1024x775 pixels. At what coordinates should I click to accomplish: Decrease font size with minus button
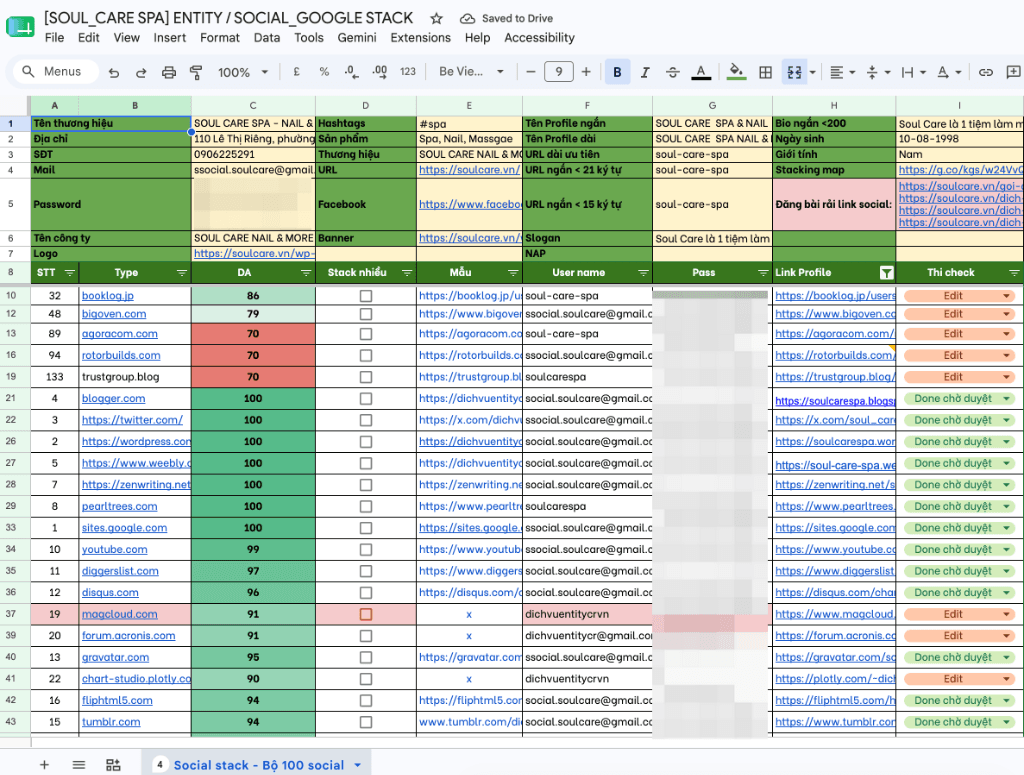(x=530, y=72)
